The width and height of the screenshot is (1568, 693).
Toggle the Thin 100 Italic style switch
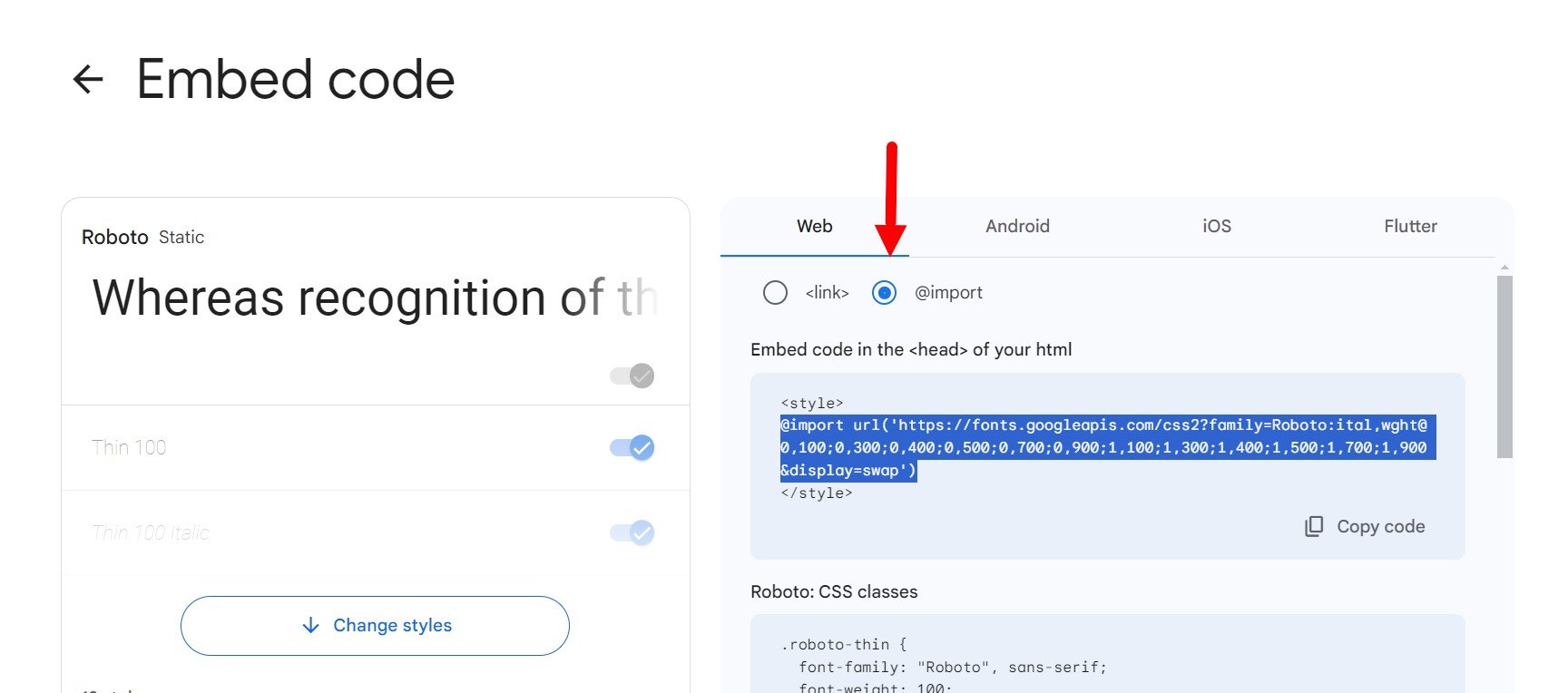pyautogui.click(x=632, y=532)
